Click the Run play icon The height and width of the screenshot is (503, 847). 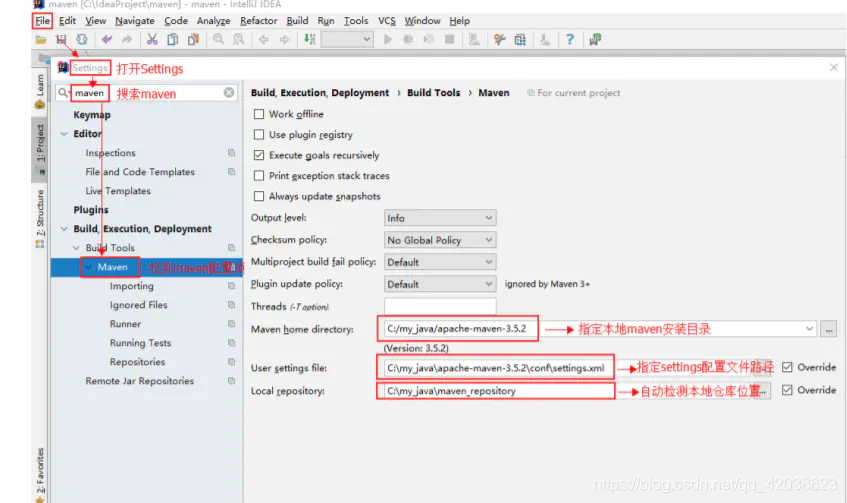388,39
